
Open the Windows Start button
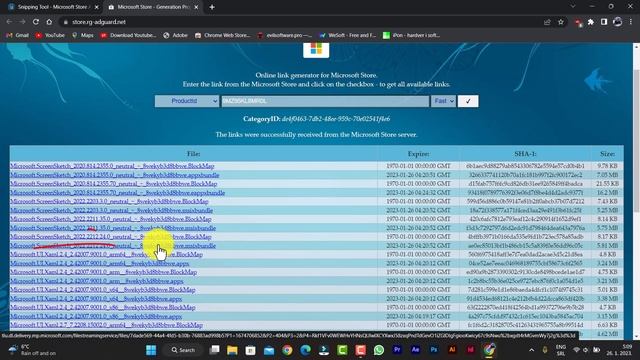(x=151, y=350)
